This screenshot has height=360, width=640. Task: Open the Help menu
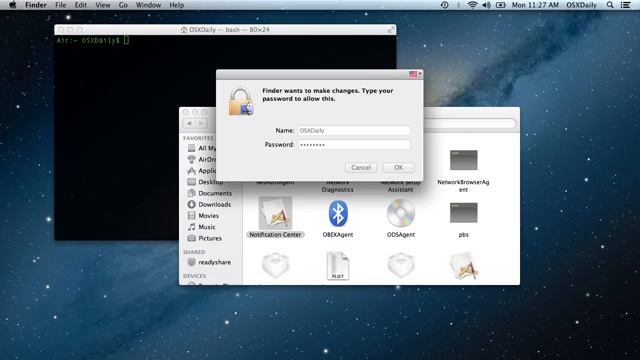[x=177, y=5]
